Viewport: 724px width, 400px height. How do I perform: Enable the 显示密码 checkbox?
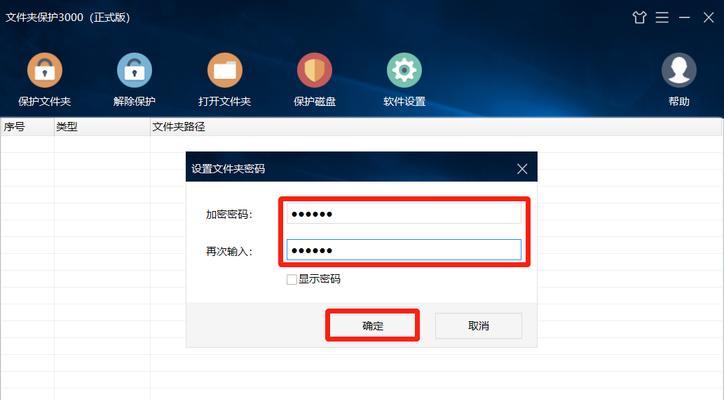(x=291, y=279)
